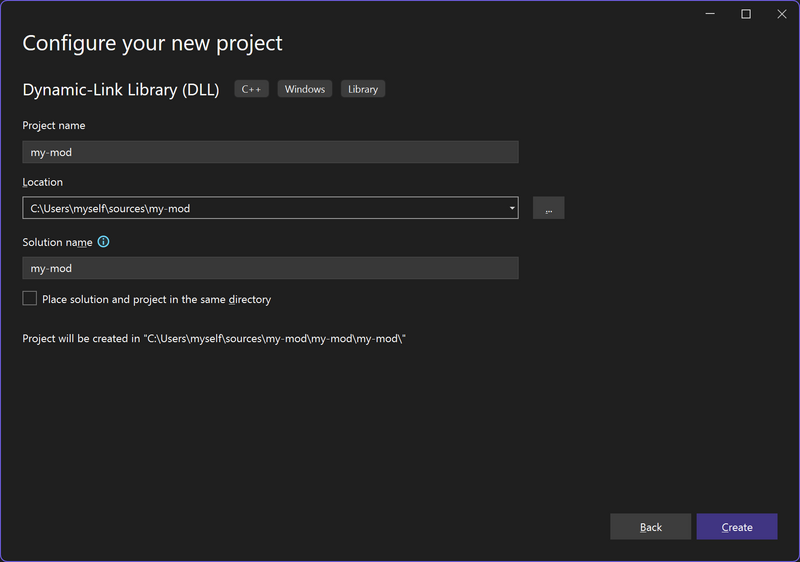Click inside the Location path combo box
This screenshot has width=800, height=562.
(260, 208)
